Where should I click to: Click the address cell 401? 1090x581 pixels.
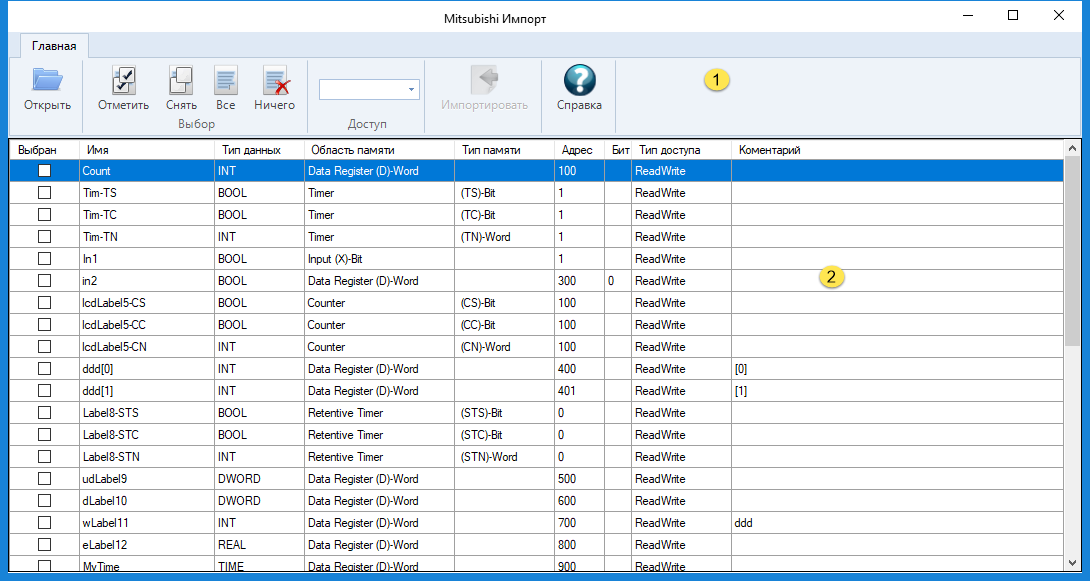(x=579, y=391)
